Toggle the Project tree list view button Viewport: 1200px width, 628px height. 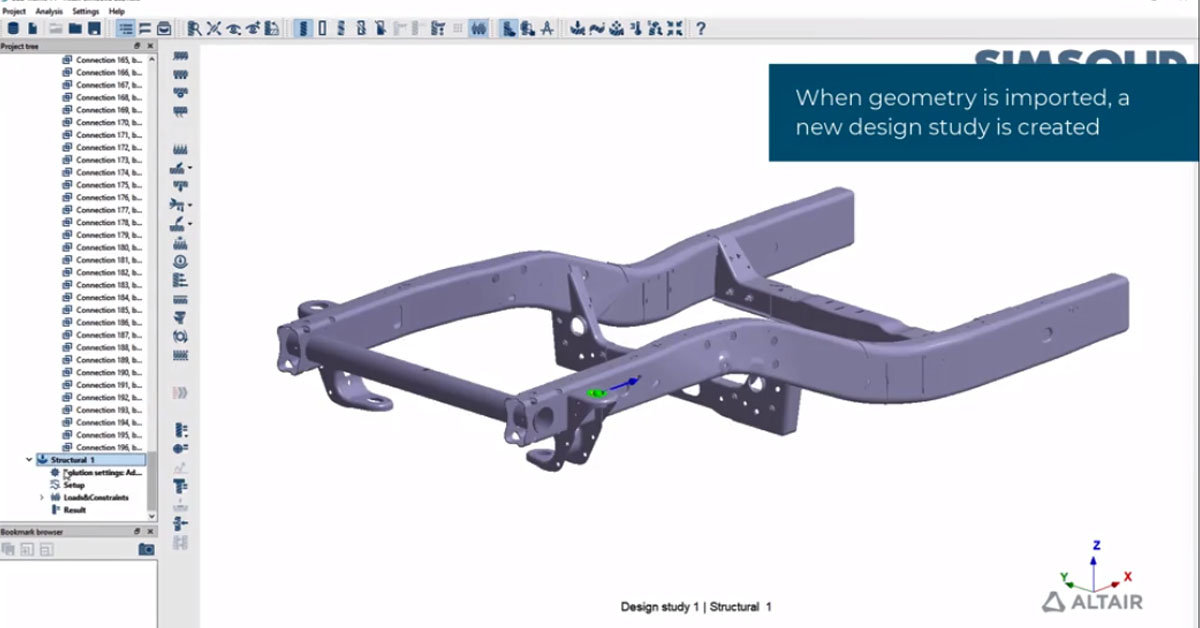coord(124,29)
